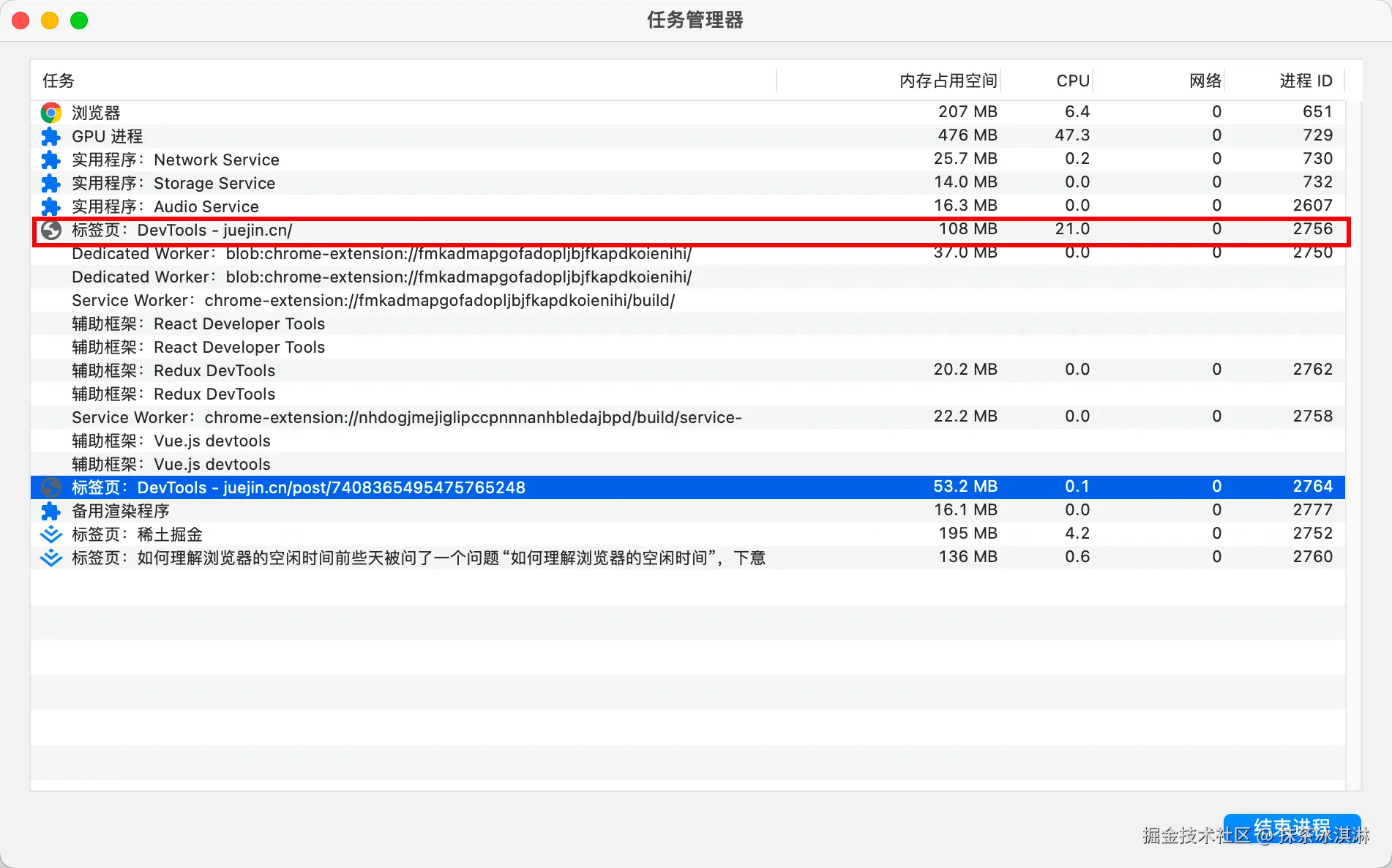Click the process ID 2752
The width and height of the screenshot is (1392, 868).
click(x=1312, y=533)
